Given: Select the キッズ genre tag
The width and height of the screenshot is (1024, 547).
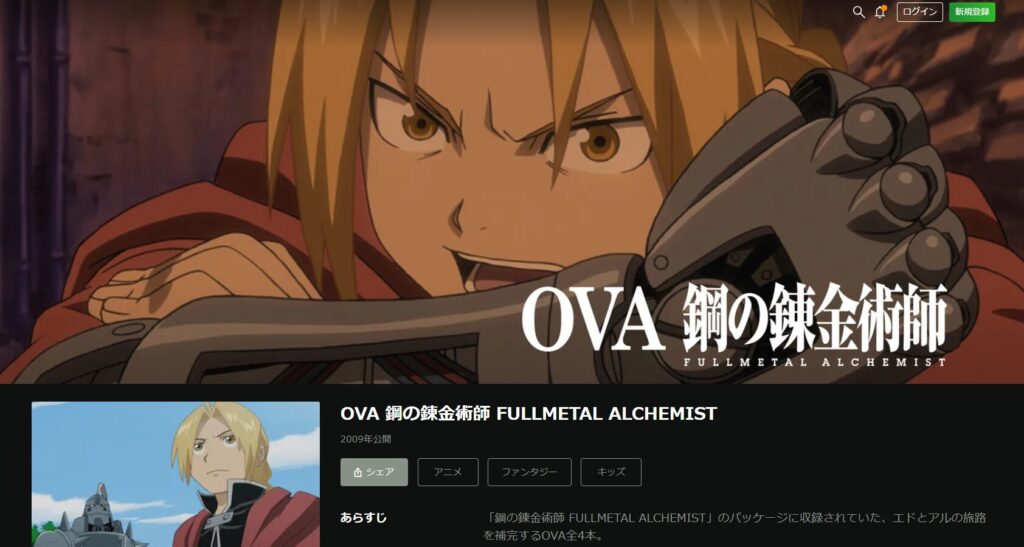Looking at the screenshot, I should click(611, 472).
